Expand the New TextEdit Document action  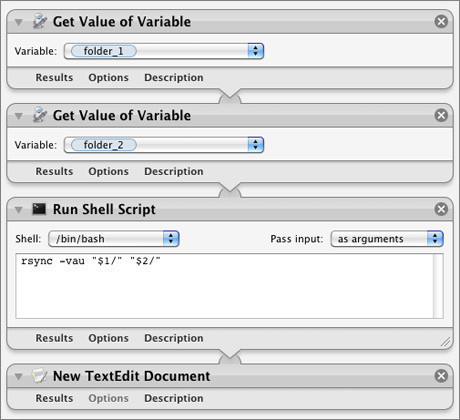tap(19, 377)
